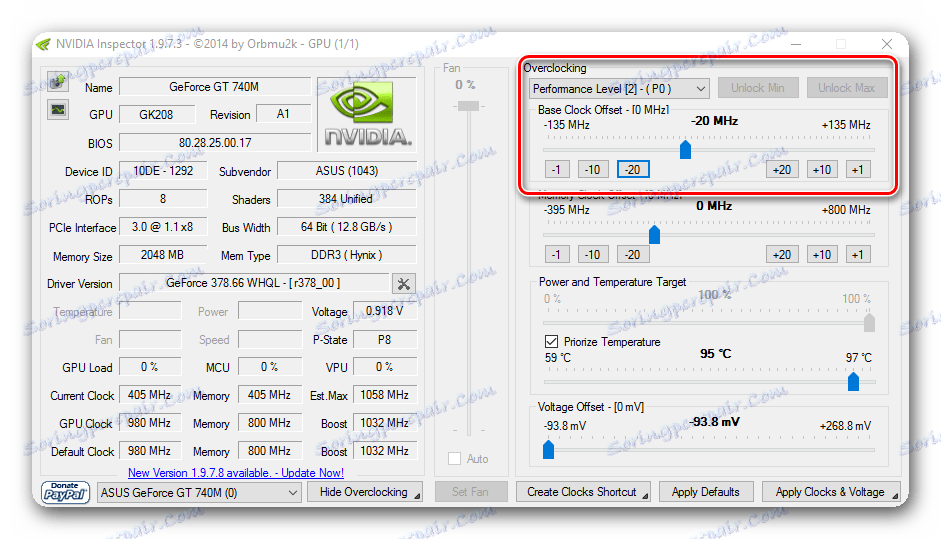Click the Revision value A1
The height and width of the screenshot is (539, 941).
283,114
